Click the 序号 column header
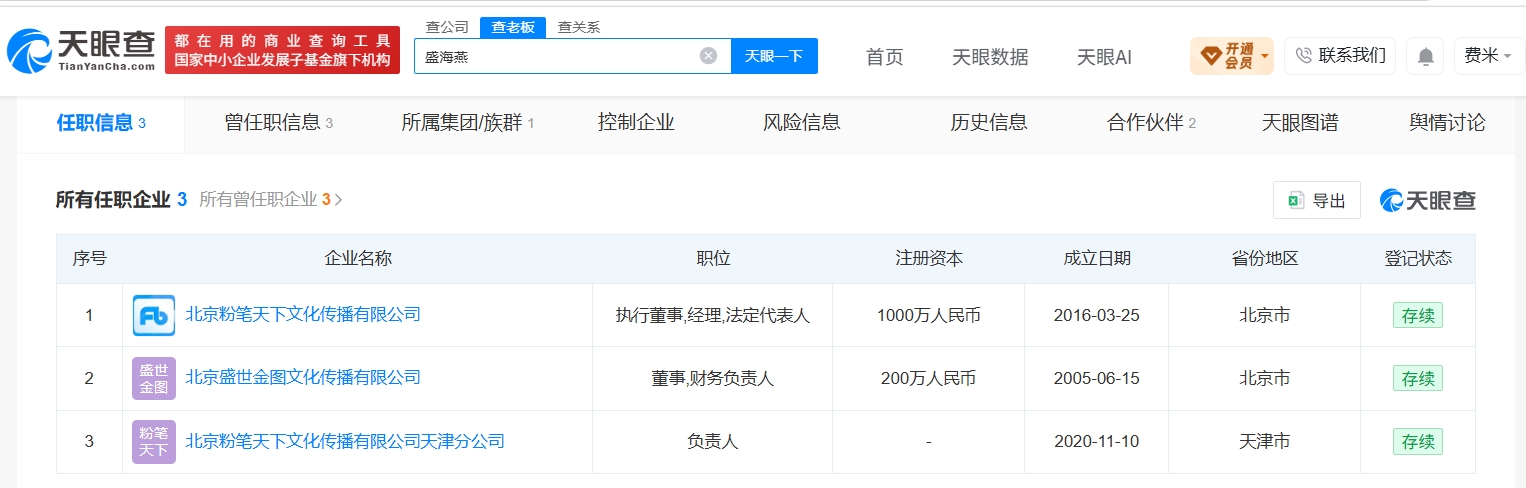This screenshot has height=488, width=1526. tap(89, 259)
